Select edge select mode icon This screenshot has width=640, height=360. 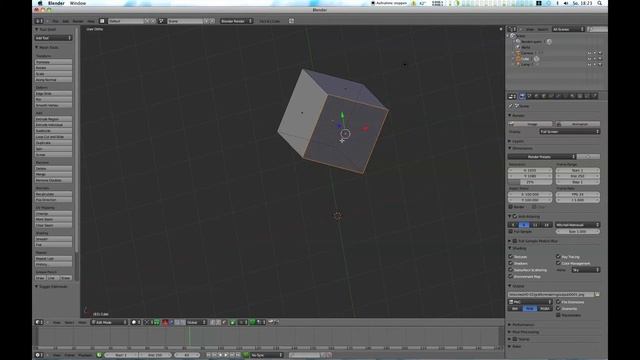[x=218, y=322]
